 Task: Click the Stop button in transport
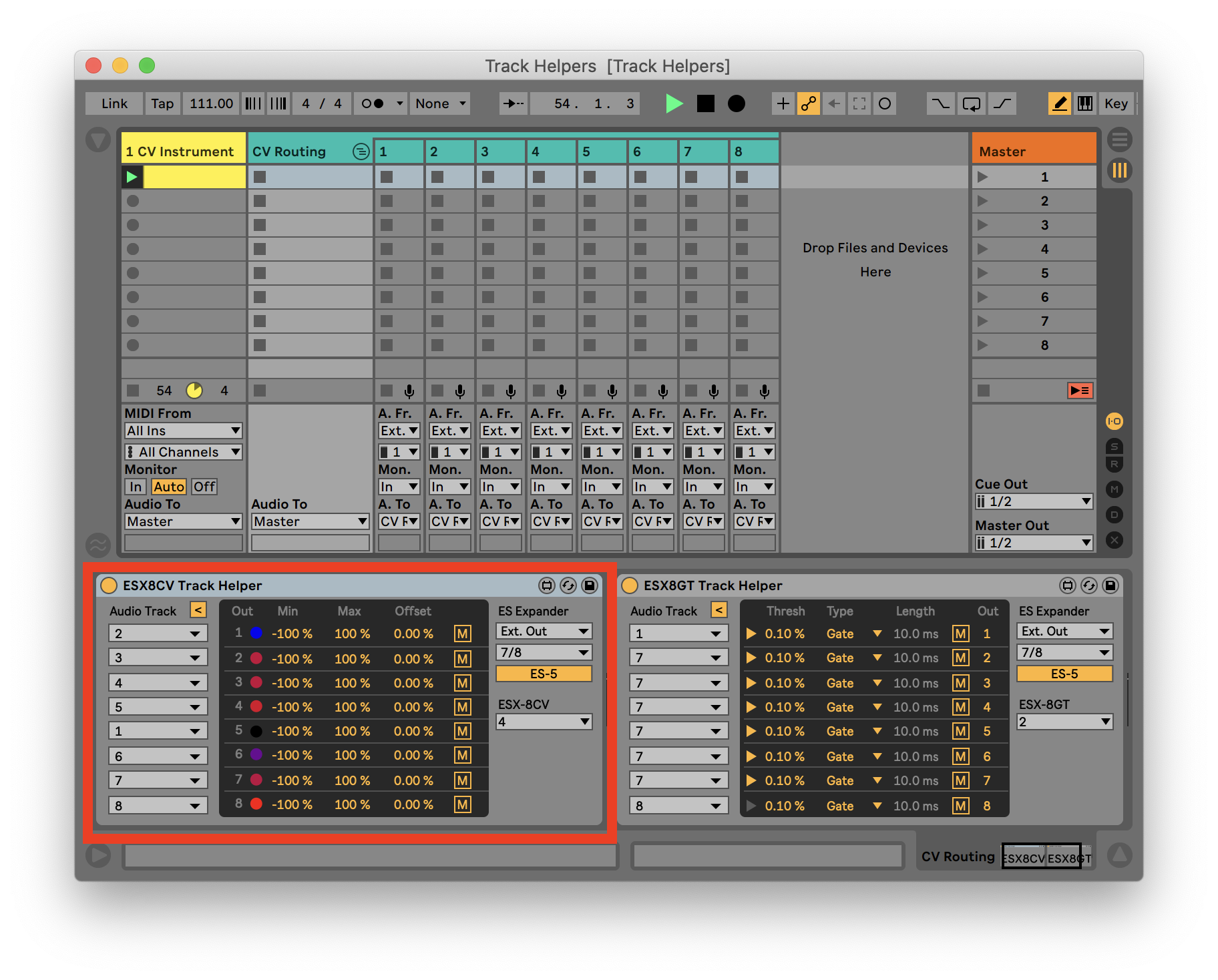pyautogui.click(x=705, y=103)
